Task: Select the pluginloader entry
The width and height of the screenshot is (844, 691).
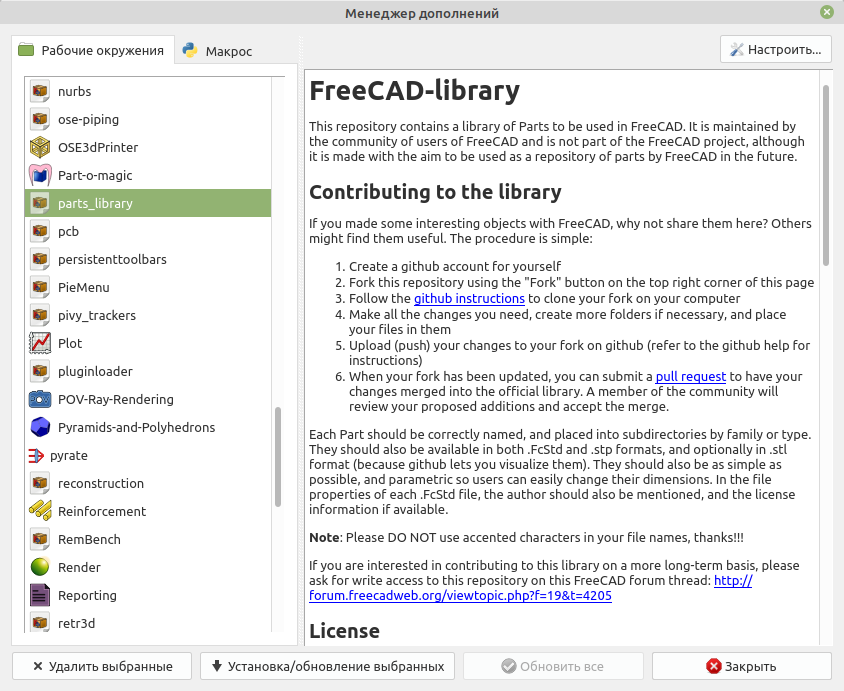Action: point(148,371)
